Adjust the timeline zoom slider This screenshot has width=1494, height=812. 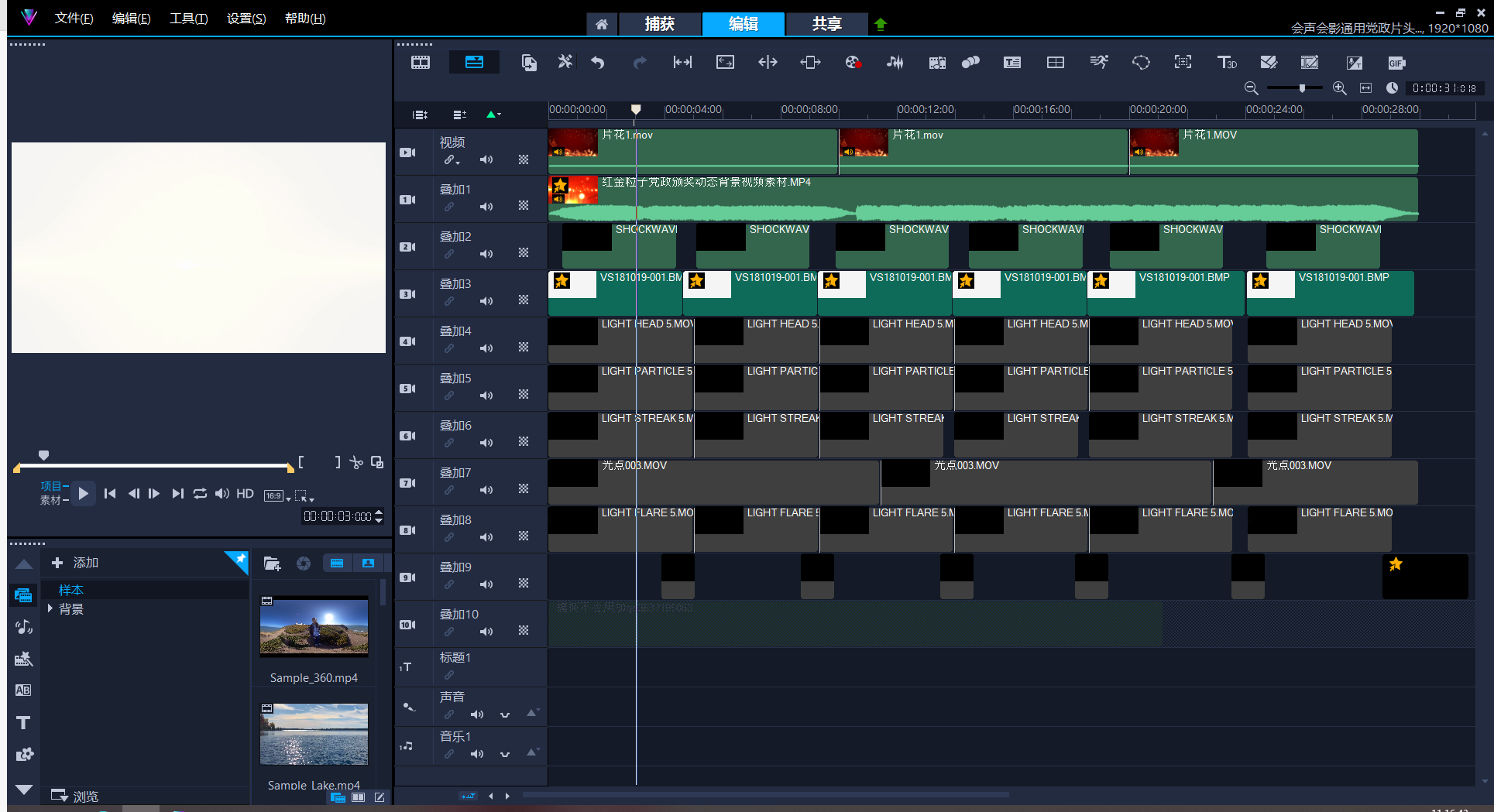tap(1302, 88)
